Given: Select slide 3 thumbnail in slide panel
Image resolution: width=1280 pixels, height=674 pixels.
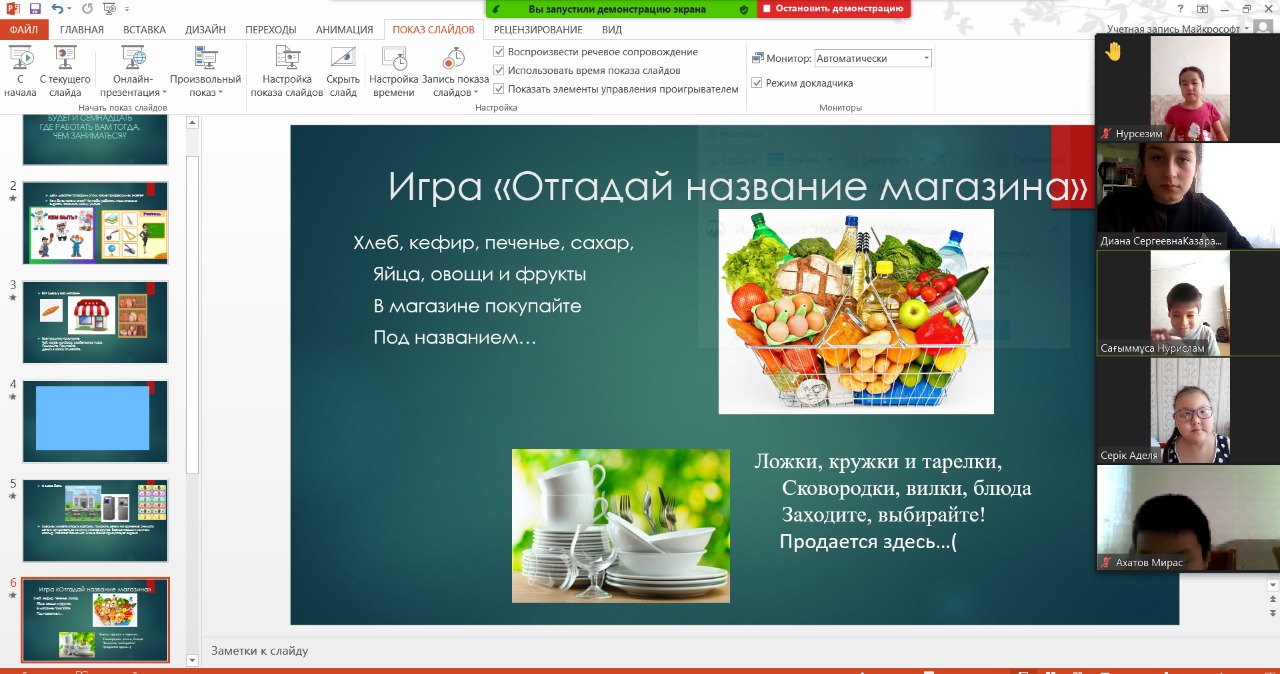Looking at the screenshot, I should click(x=95, y=321).
